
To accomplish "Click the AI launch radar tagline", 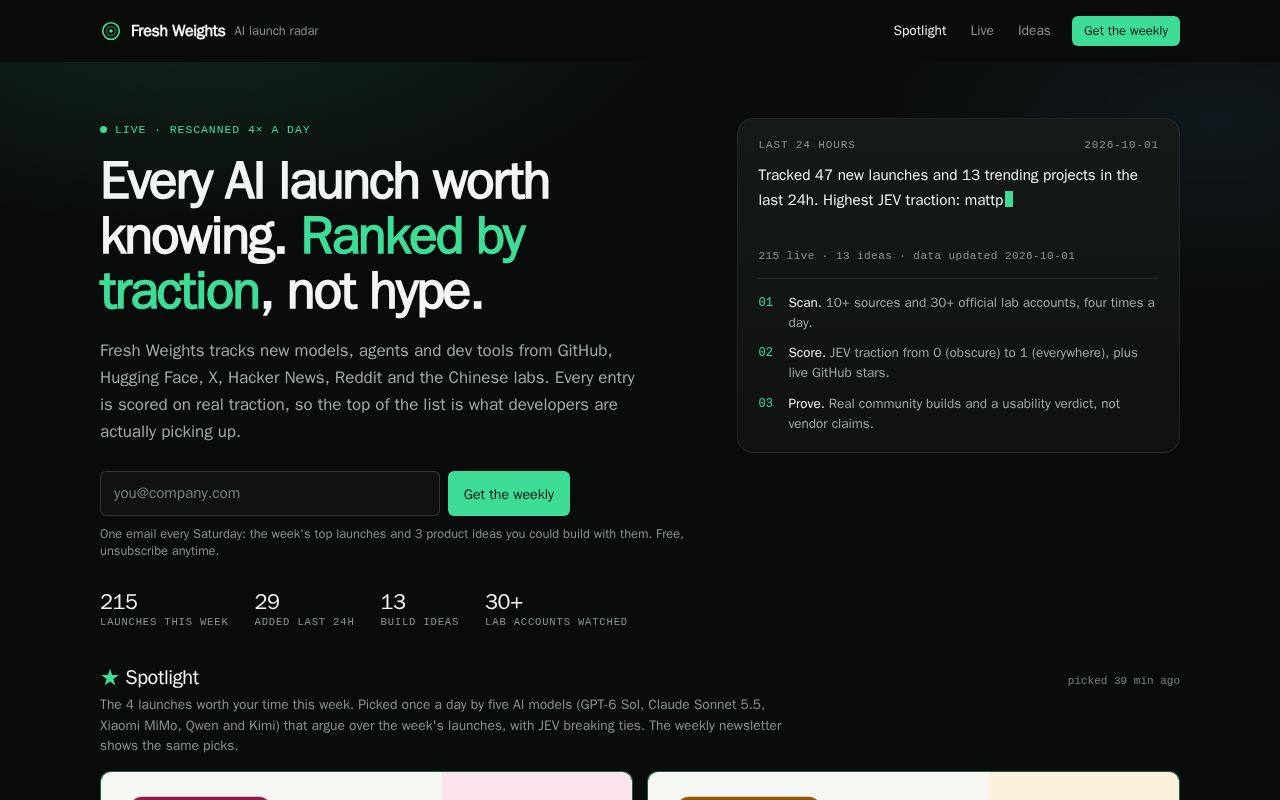I will point(276,31).
